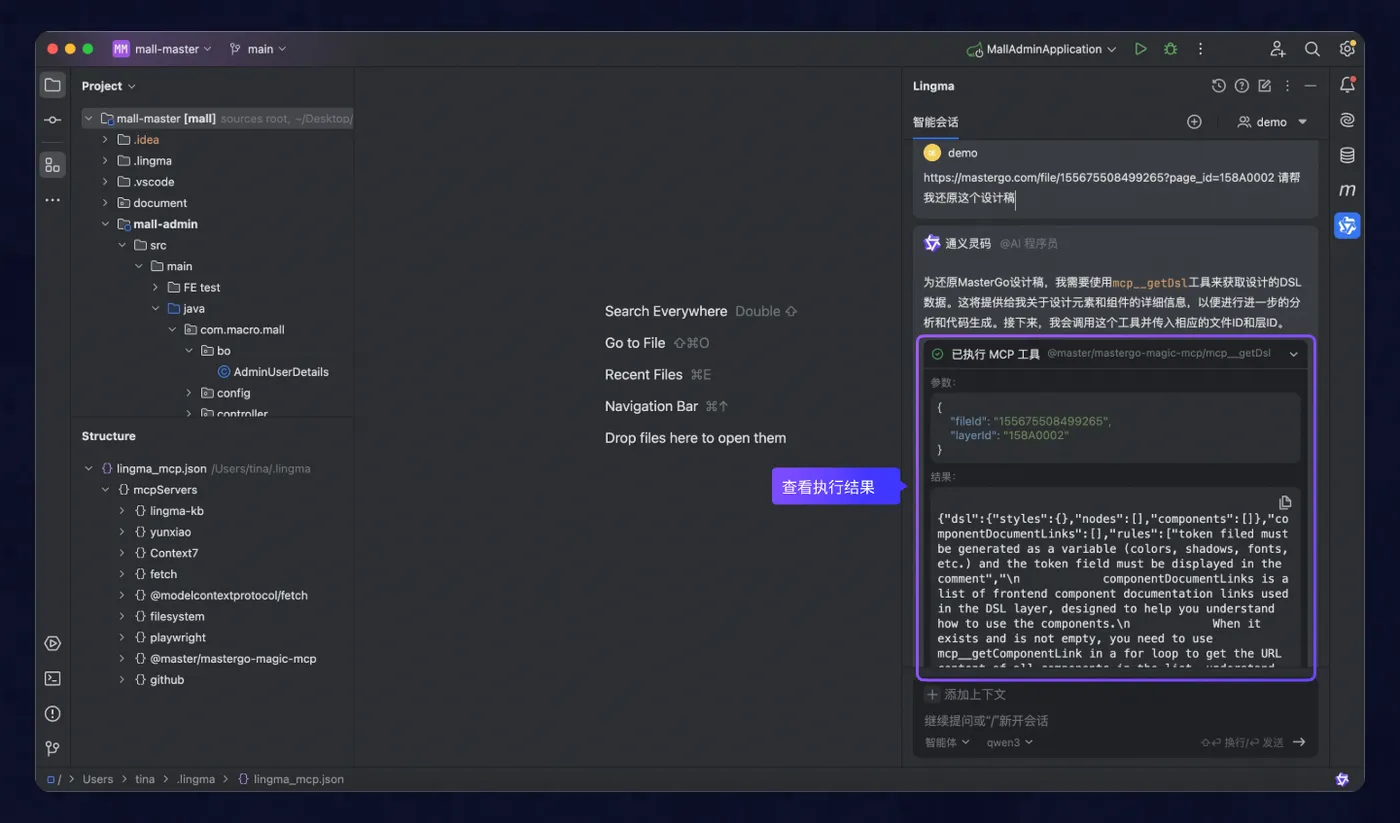The image size is (1400, 823).
Task: Open the Terminal tool window icon
Action: click(52, 678)
